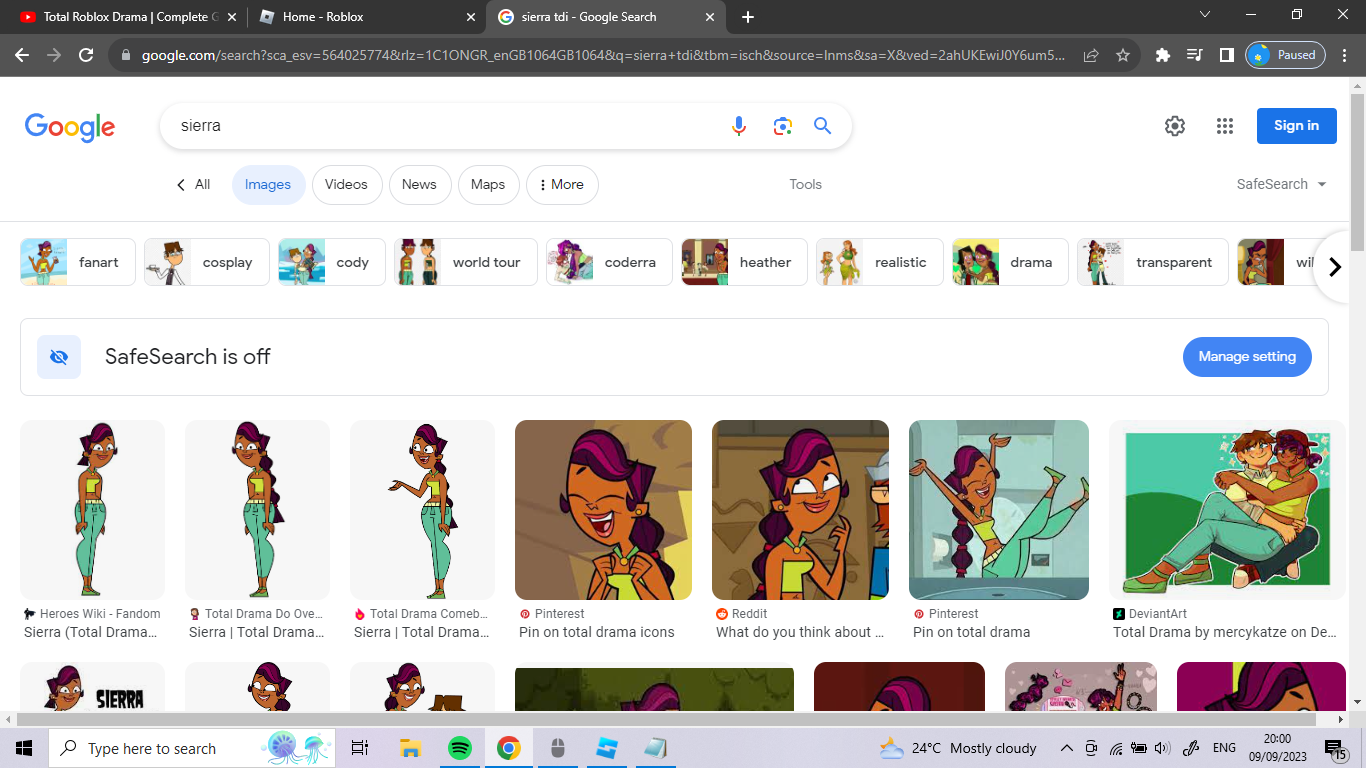The width and height of the screenshot is (1366, 768).
Task: Open Heroes Wiki Sierra image result
Action: 92,510
